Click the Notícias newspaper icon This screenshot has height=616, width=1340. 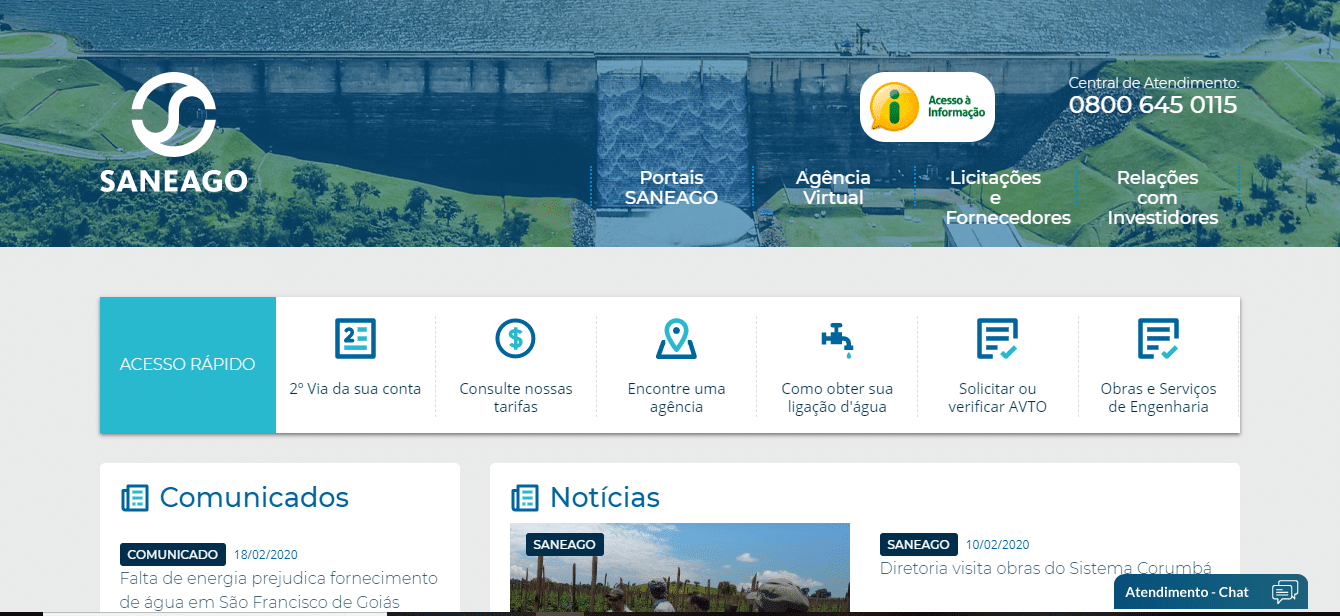[524, 498]
